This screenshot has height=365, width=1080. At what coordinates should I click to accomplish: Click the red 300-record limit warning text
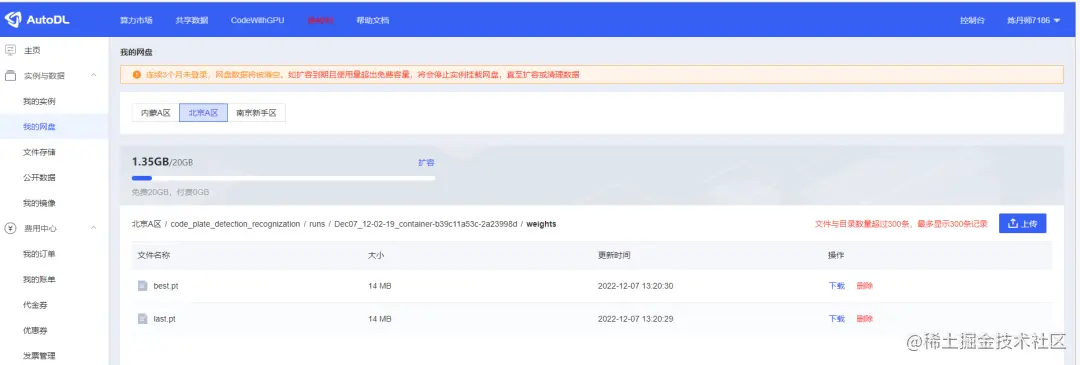coord(901,224)
